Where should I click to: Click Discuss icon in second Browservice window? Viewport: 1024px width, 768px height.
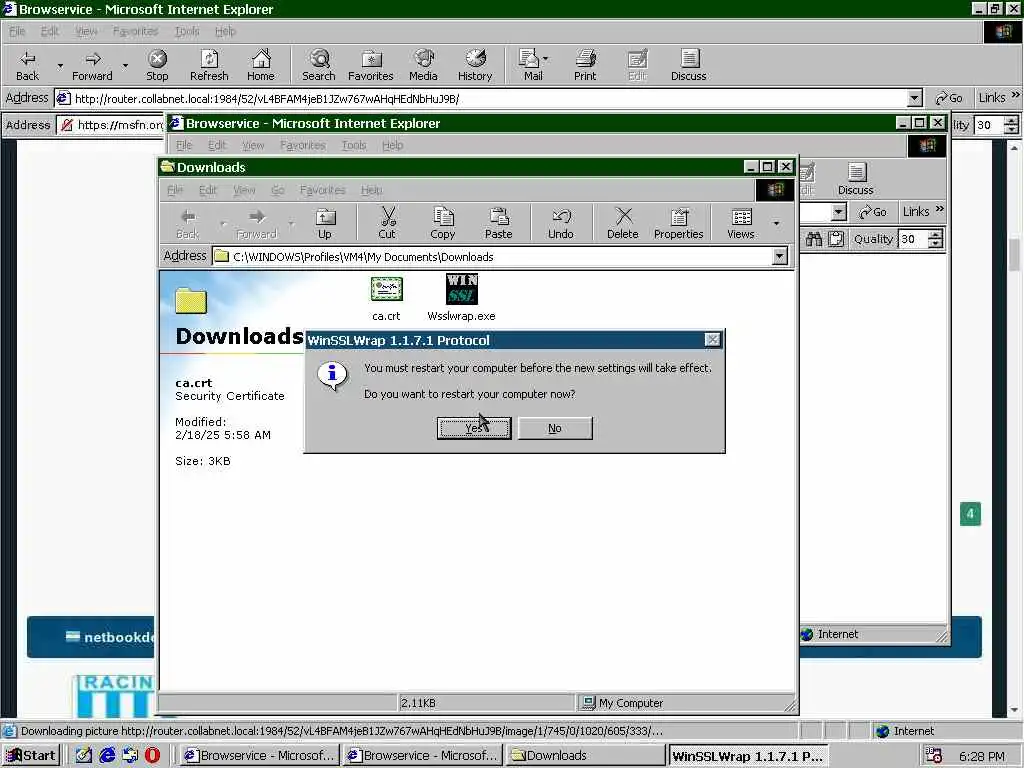pyautogui.click(x=856, y=179)
